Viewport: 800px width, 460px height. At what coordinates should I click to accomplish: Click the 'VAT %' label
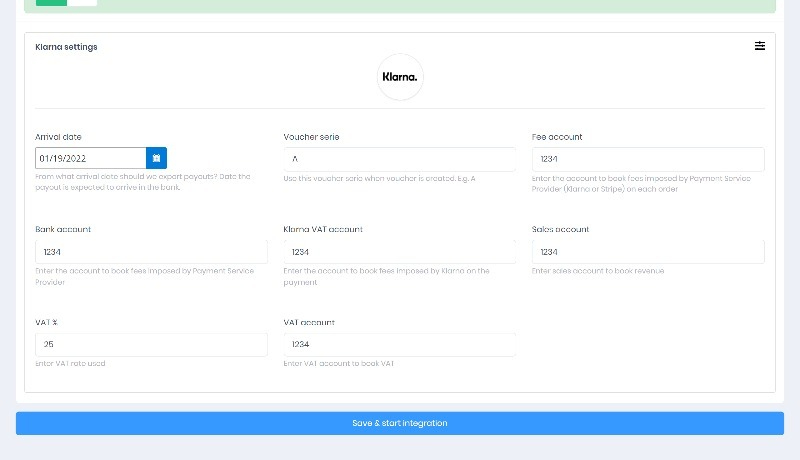pyautogui.click(x=46, y=322)
